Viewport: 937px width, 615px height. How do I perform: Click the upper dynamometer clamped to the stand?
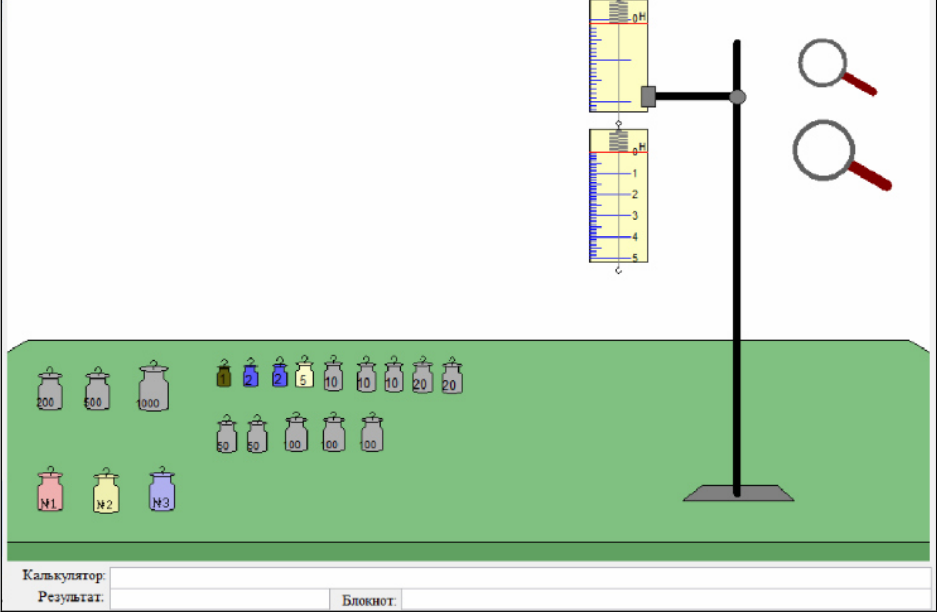click(x=618, y=56)
